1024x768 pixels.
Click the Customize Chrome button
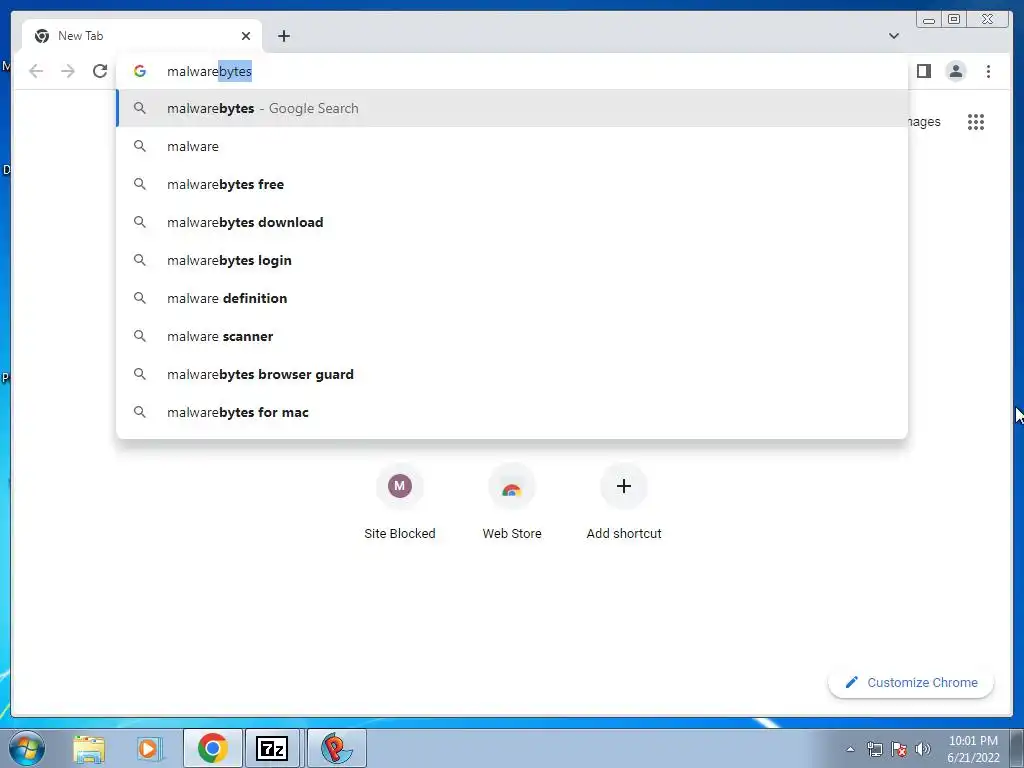coord(911,682)
